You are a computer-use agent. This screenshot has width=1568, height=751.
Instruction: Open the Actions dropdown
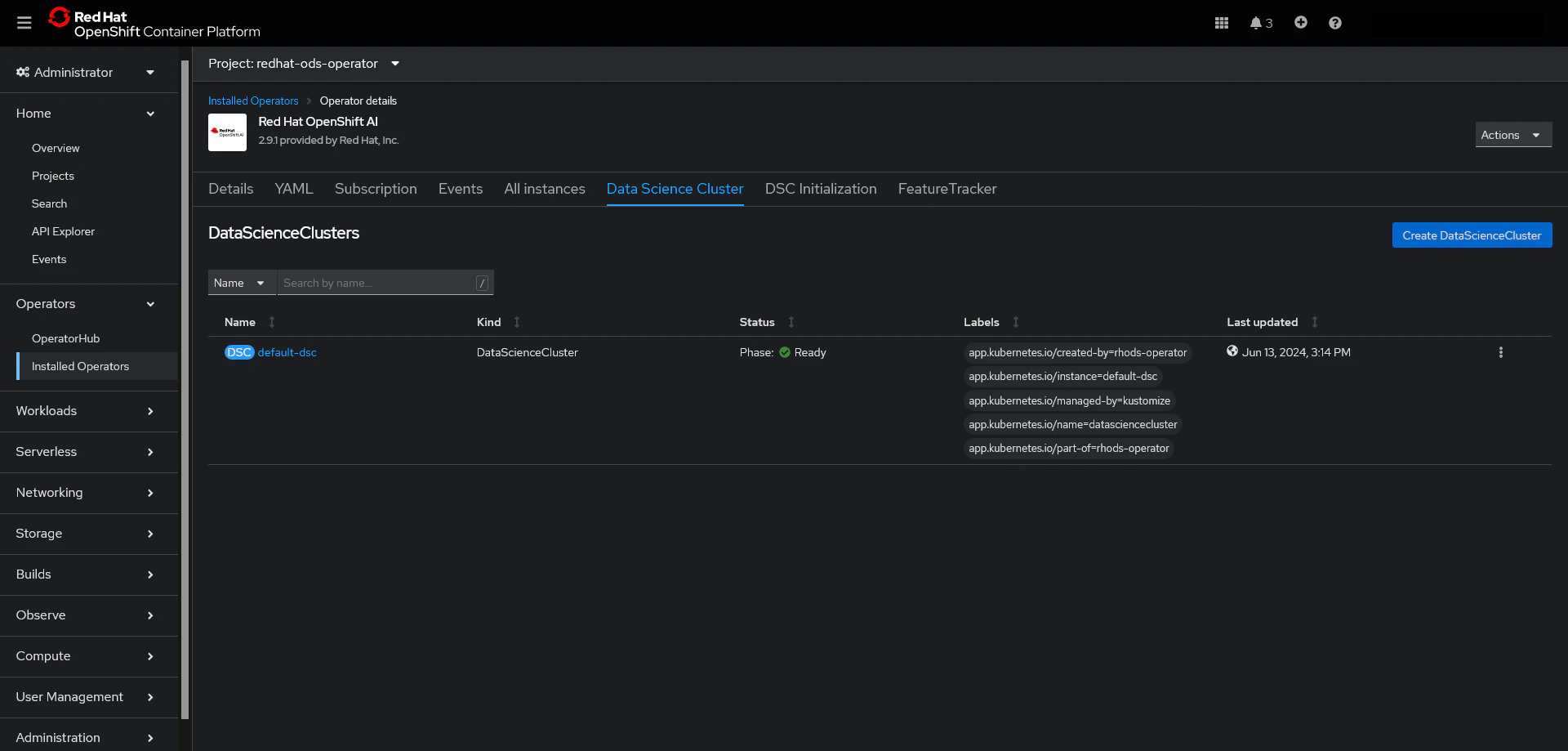[x=1513, y=135]
